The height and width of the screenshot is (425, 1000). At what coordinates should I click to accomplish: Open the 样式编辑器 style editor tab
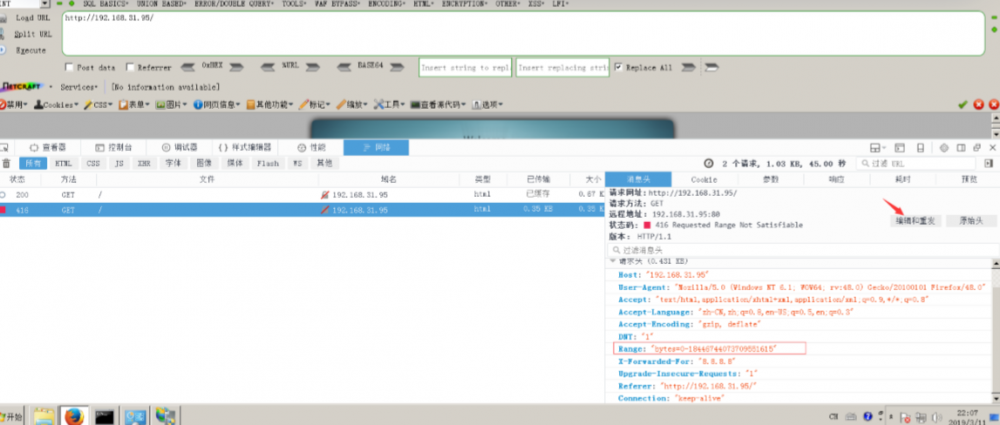pos(245,147)
